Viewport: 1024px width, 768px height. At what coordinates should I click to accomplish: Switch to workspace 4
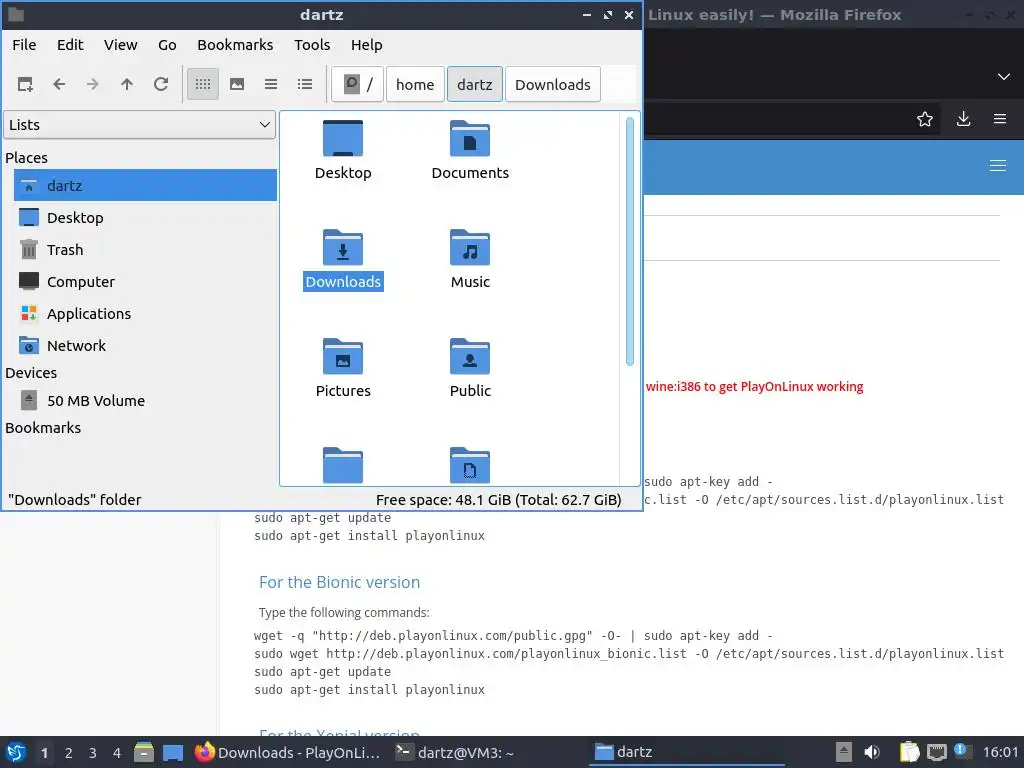pyautogui.click(x=117, y=753)
